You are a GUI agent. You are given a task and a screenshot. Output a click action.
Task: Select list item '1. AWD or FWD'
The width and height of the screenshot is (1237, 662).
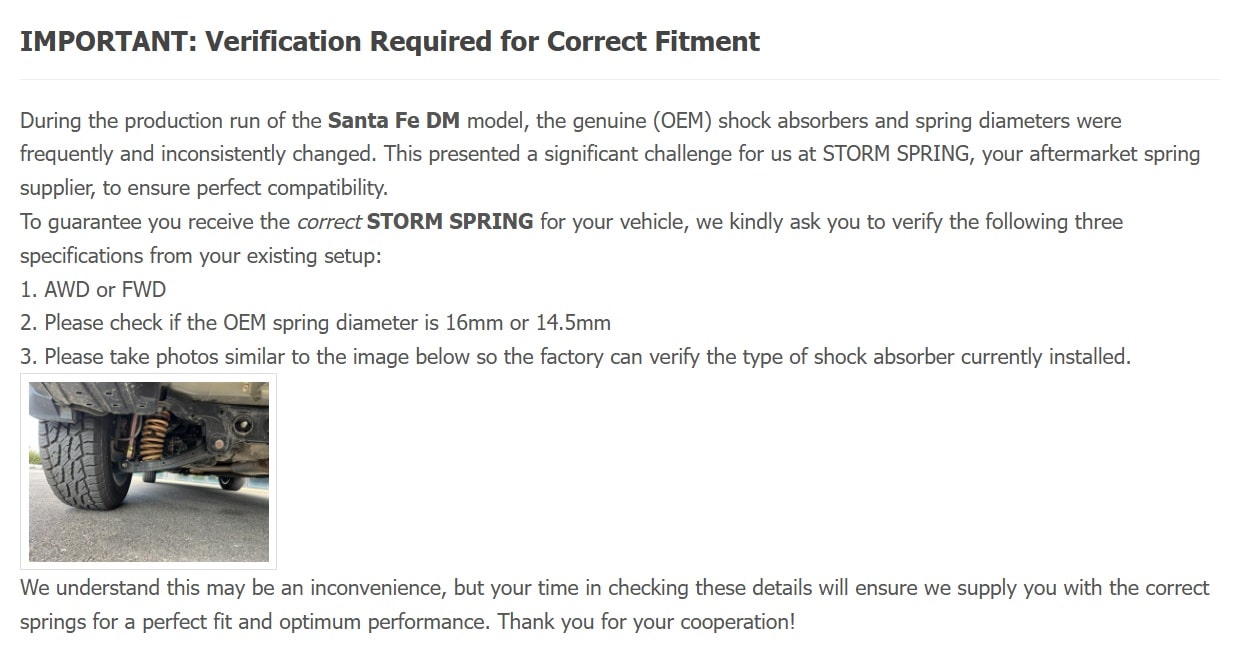click(x=93, y=290)
